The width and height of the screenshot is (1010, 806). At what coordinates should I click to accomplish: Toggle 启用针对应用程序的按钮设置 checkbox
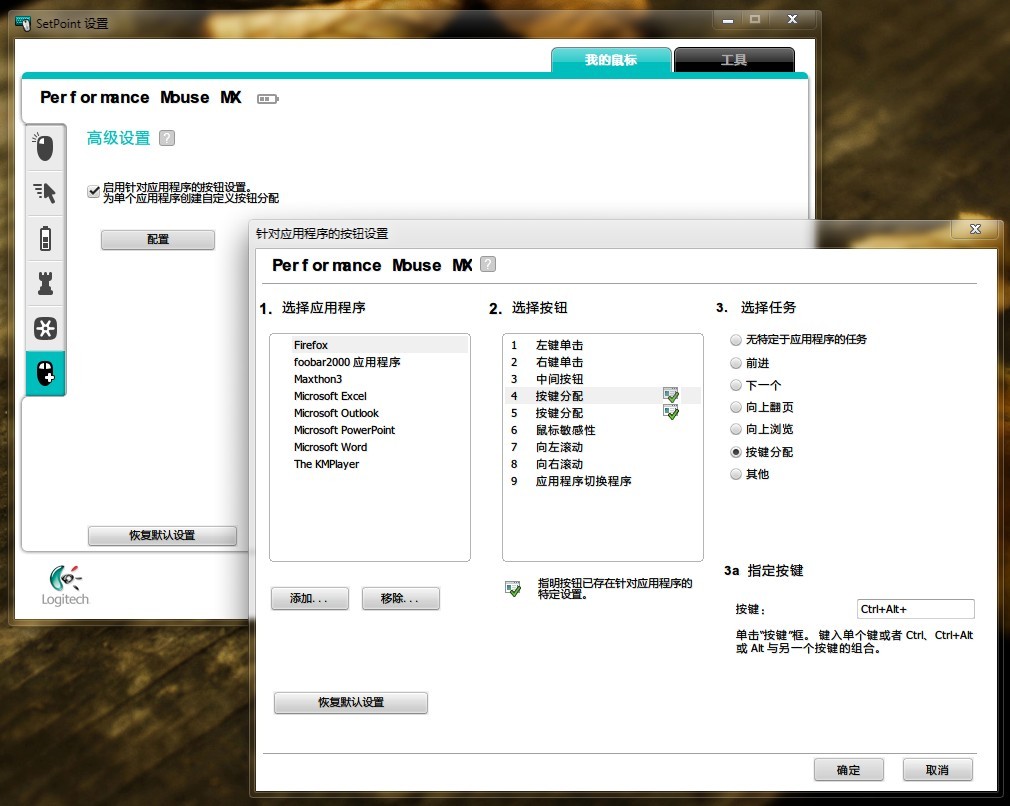click(x=93, y=191)
